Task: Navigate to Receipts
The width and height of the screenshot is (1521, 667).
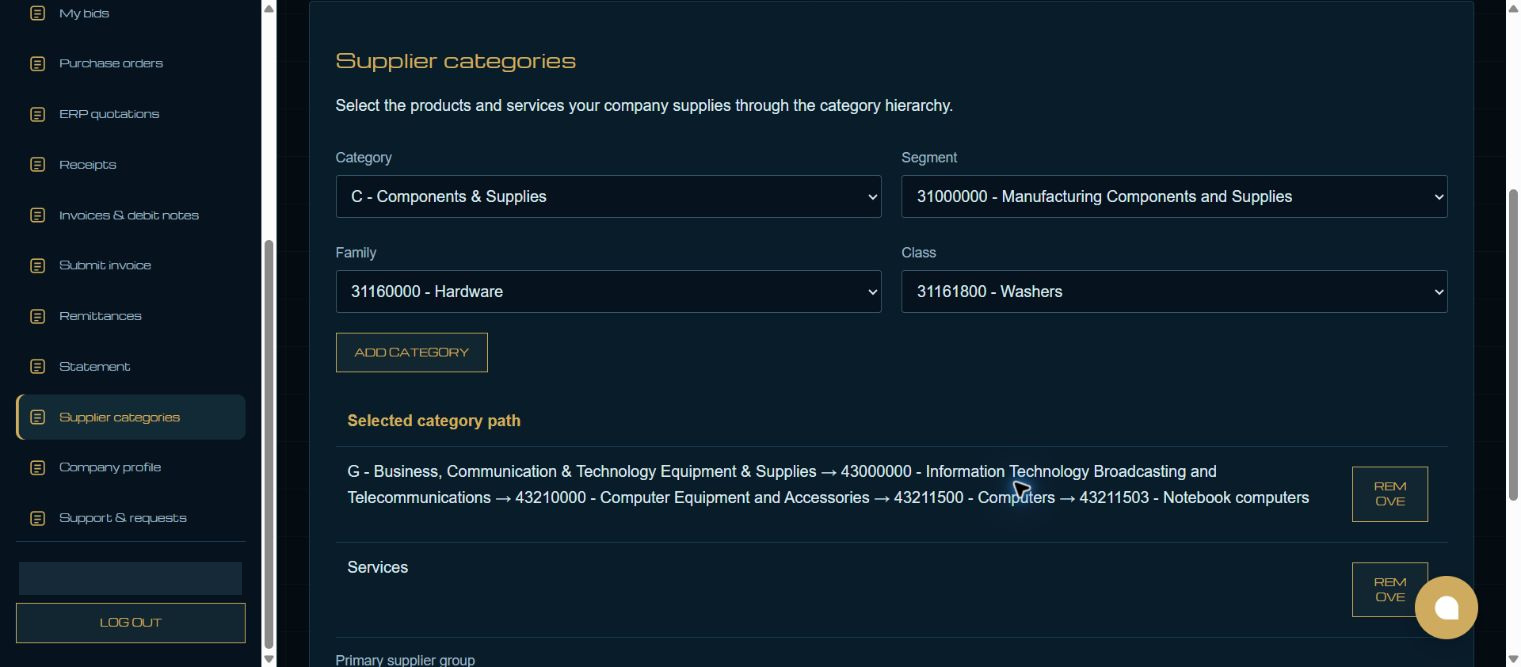Action: 130,164
